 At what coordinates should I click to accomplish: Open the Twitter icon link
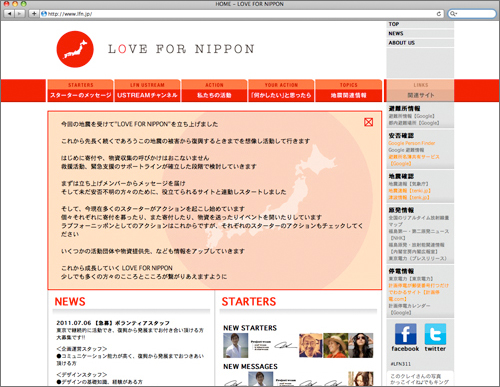435,334
